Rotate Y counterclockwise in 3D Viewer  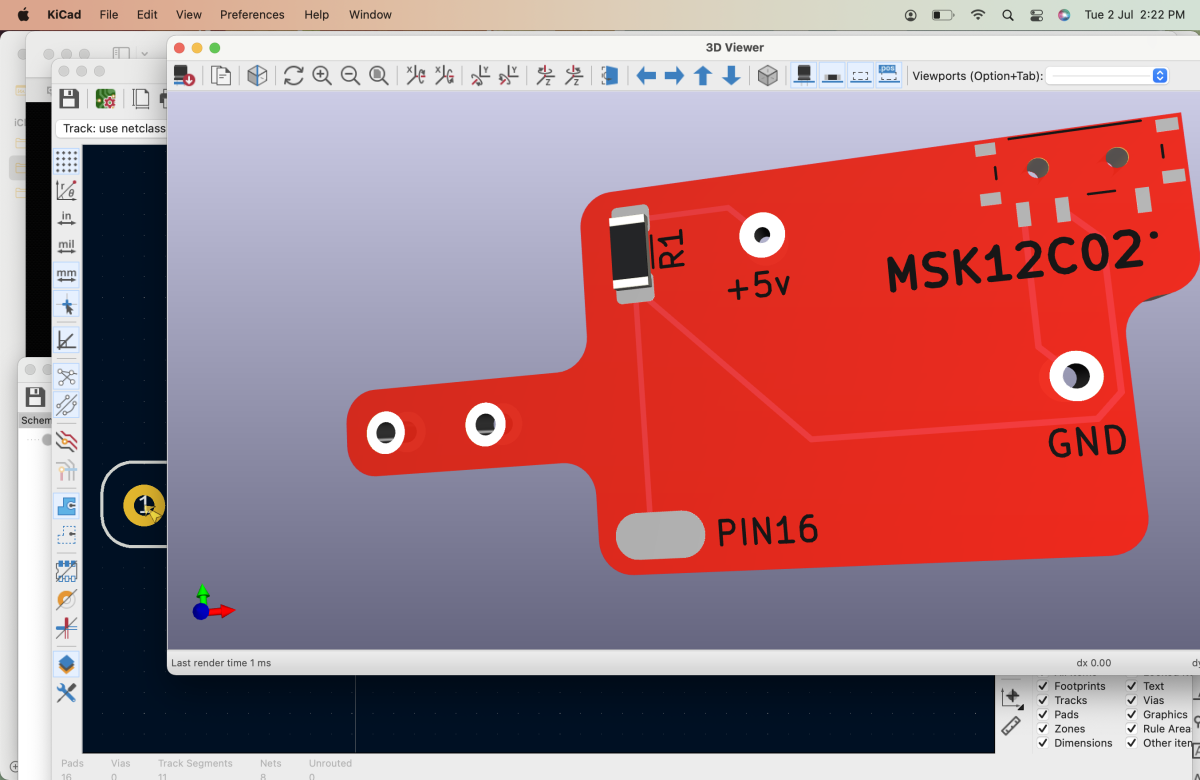click(x=509, y=76)
